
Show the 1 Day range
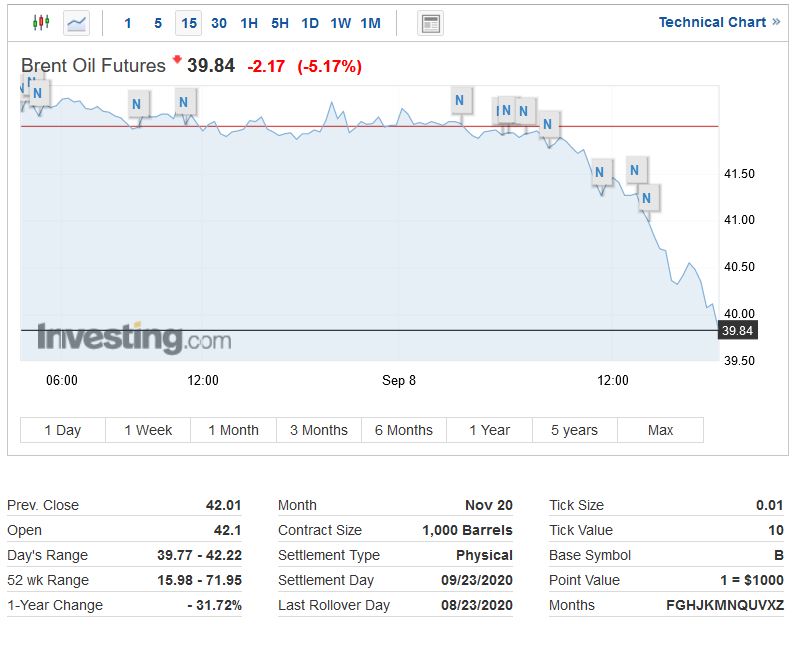63,430
